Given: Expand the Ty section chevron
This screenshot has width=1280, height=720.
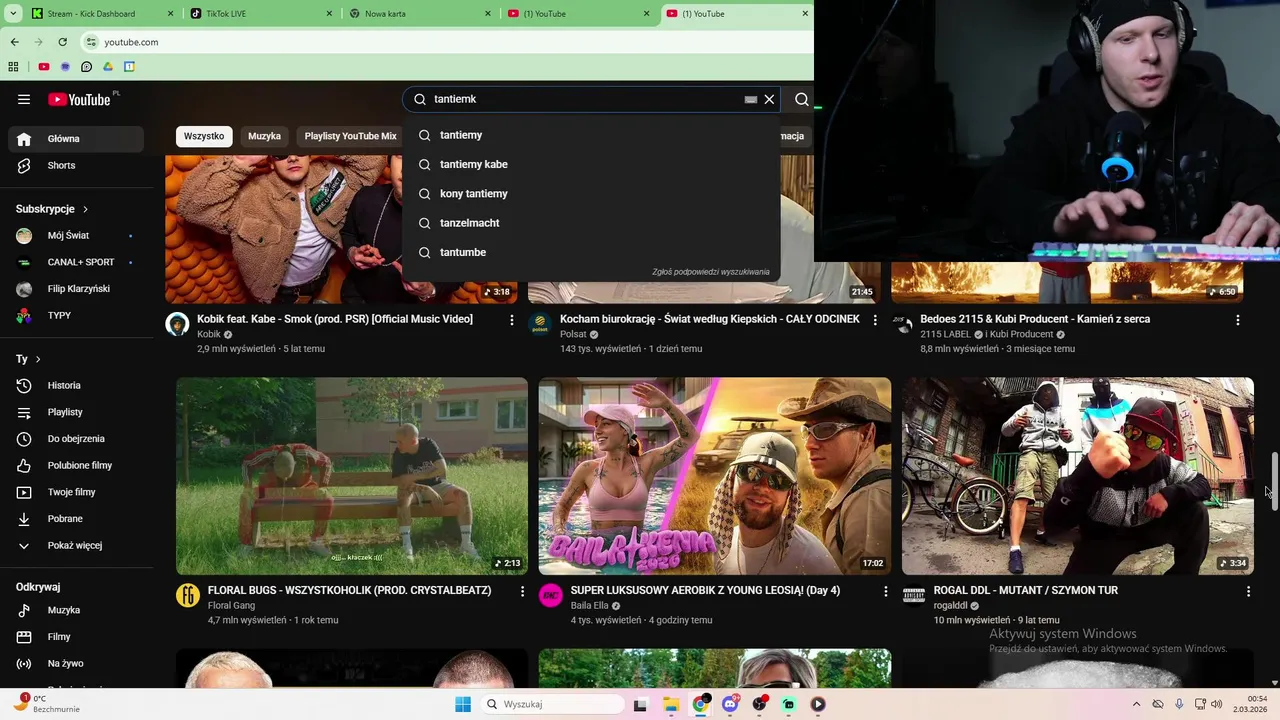Looking at the screenshot, I should pyautogui.click(x=38, y=359).
